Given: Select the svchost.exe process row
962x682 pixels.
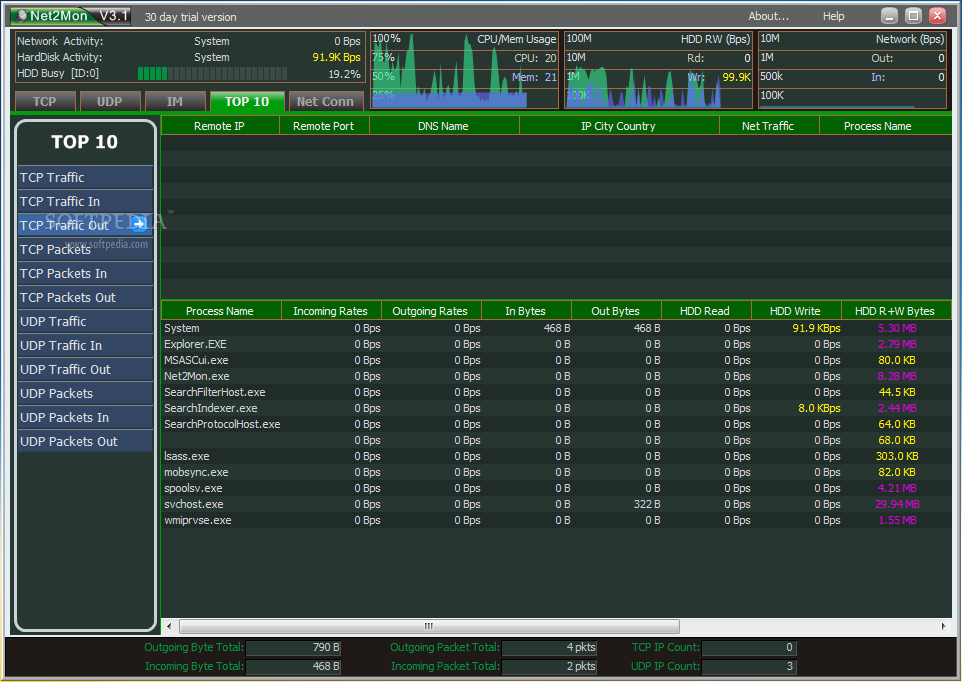Looking at the screenshot, I should (x=556, y=504).
